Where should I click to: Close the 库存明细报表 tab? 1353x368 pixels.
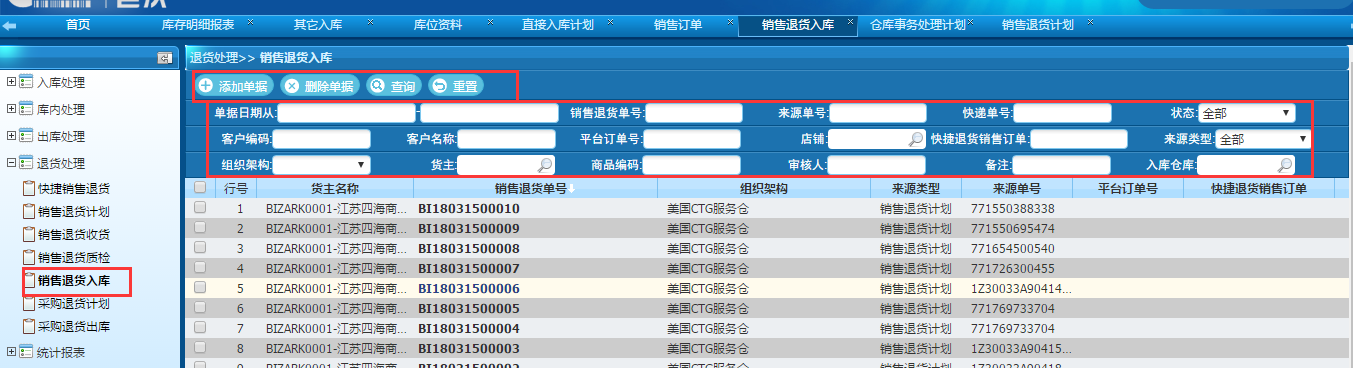[x=250, y=21]
